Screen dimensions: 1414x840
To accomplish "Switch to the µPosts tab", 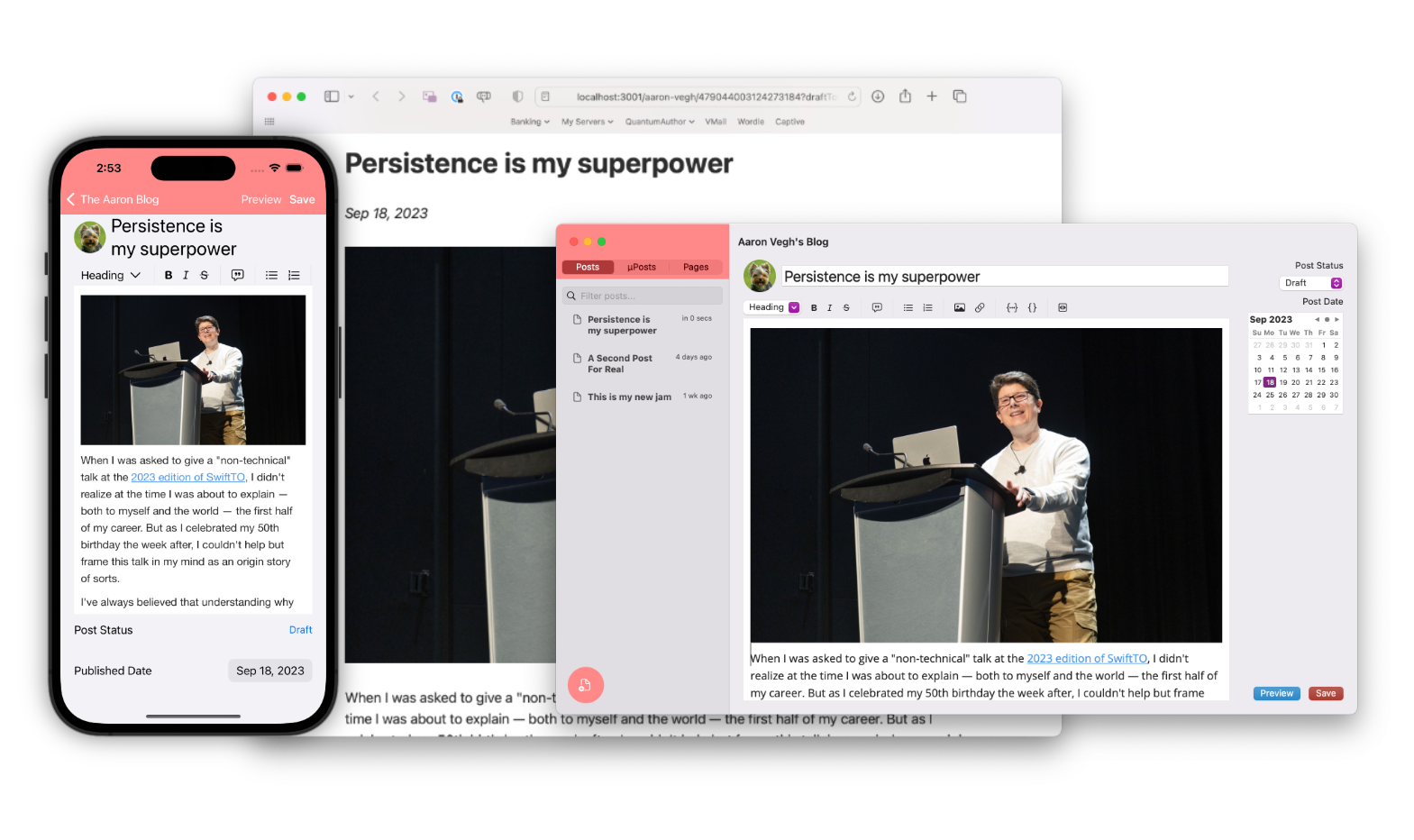I will point(642,267).
